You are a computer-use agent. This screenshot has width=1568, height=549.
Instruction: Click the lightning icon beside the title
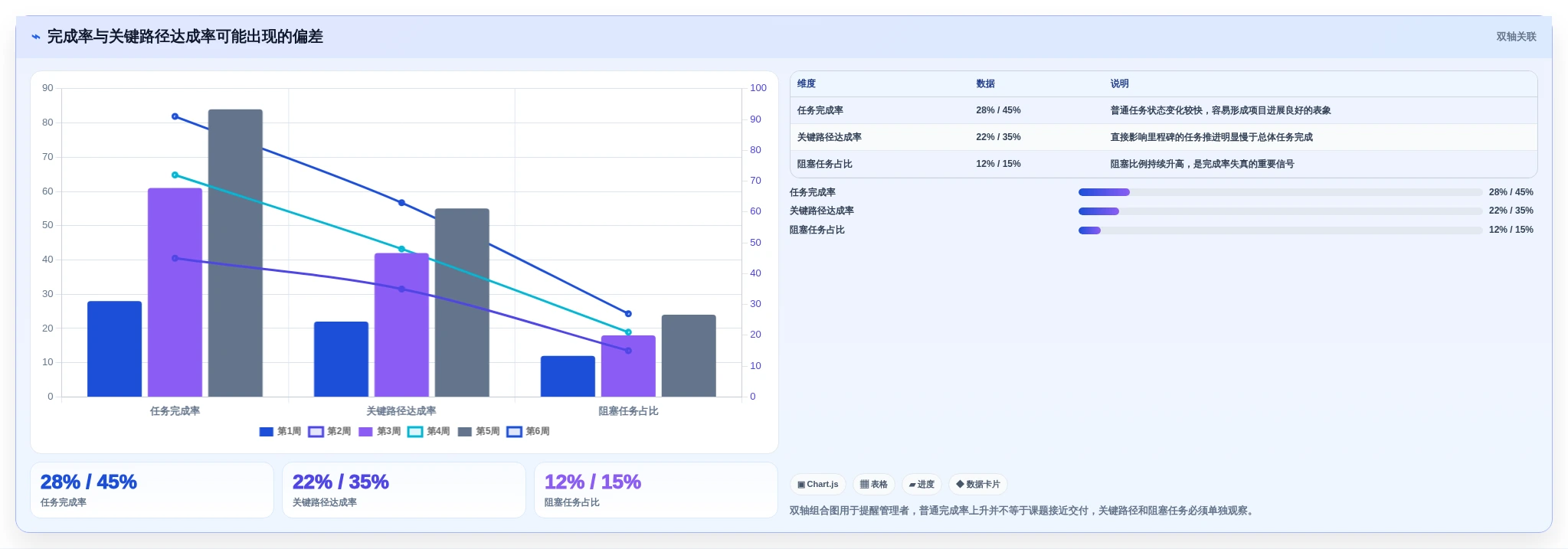(x=36, y=37)
